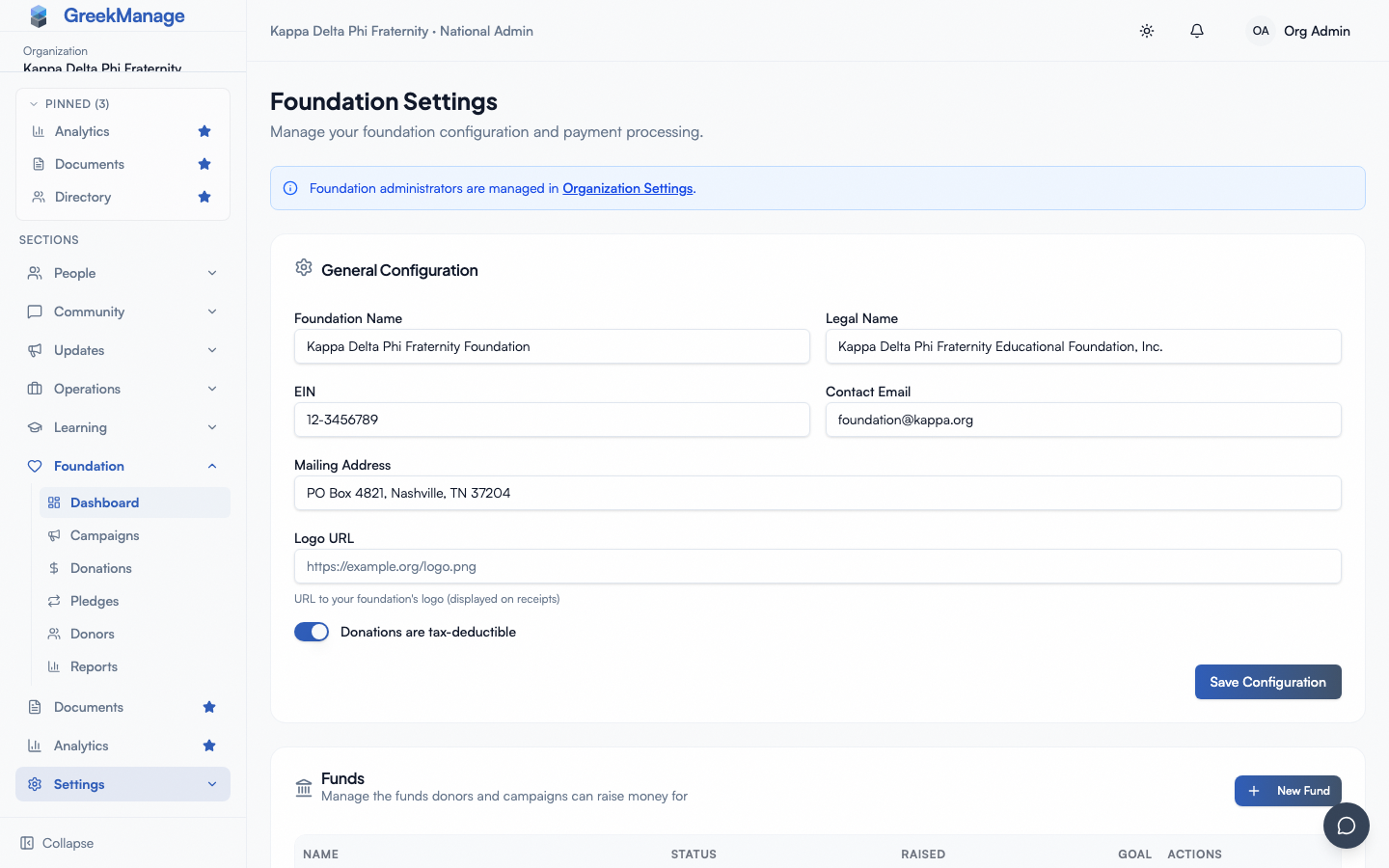
Task: Click the Settings gear icon in sidebar
Action: click(x=35, y=784)
